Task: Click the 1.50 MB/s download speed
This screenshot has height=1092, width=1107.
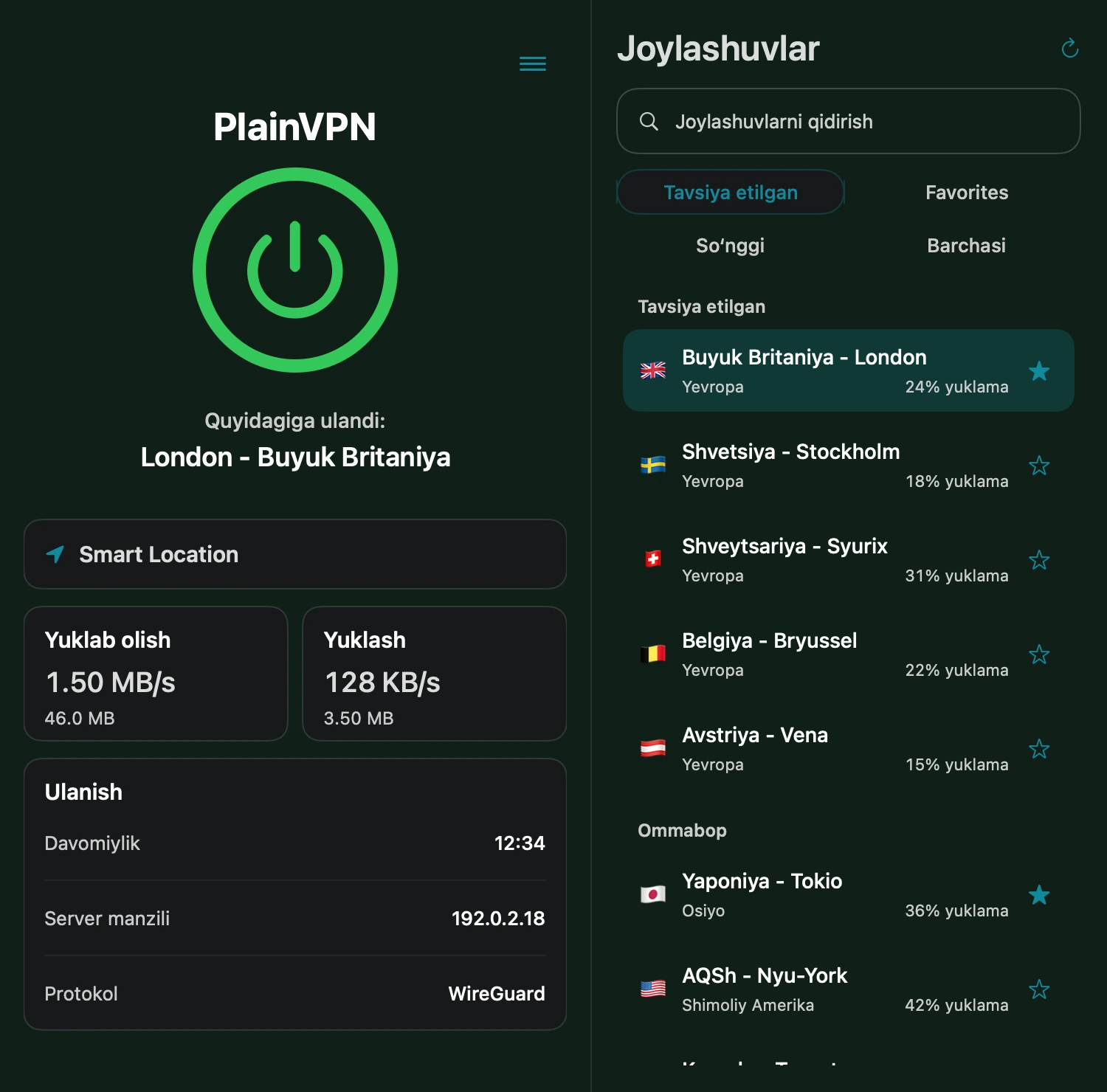Action: 111,682
